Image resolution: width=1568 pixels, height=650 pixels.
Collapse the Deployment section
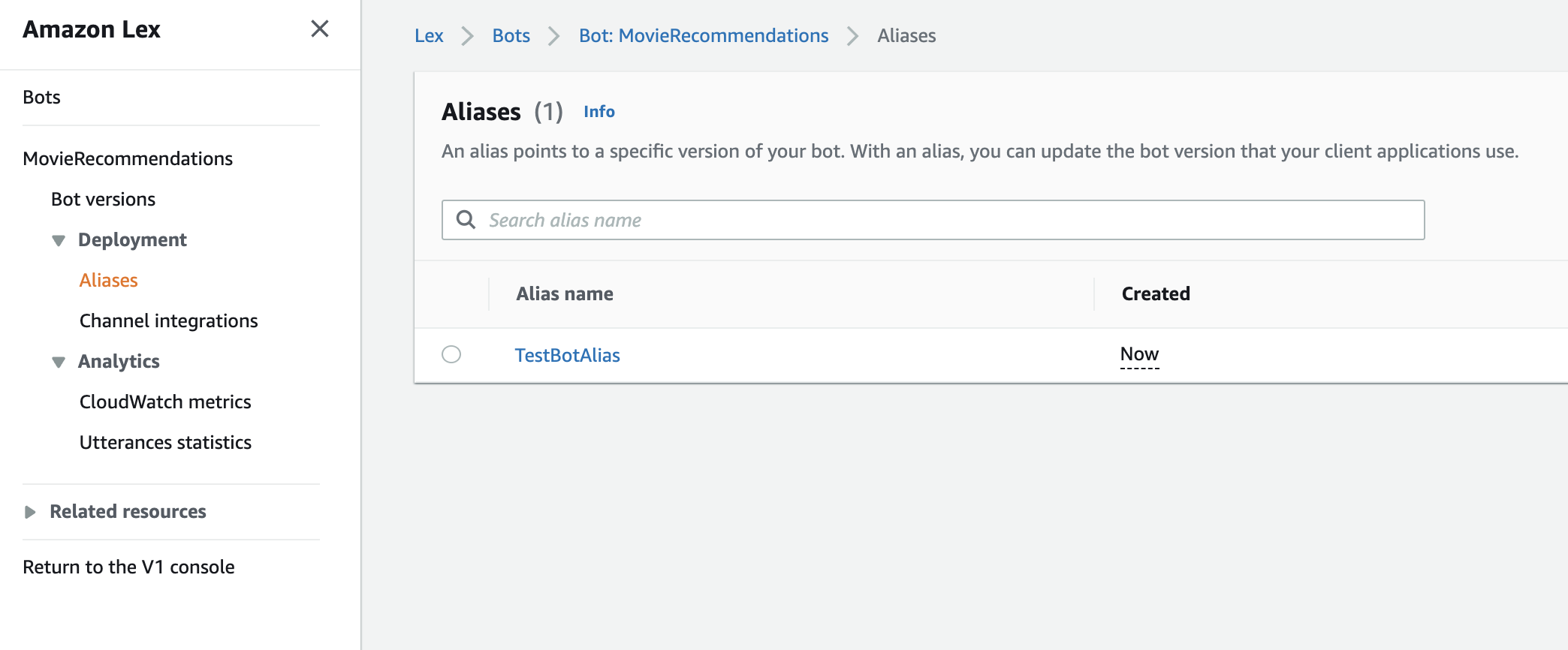tap(59, 240)
